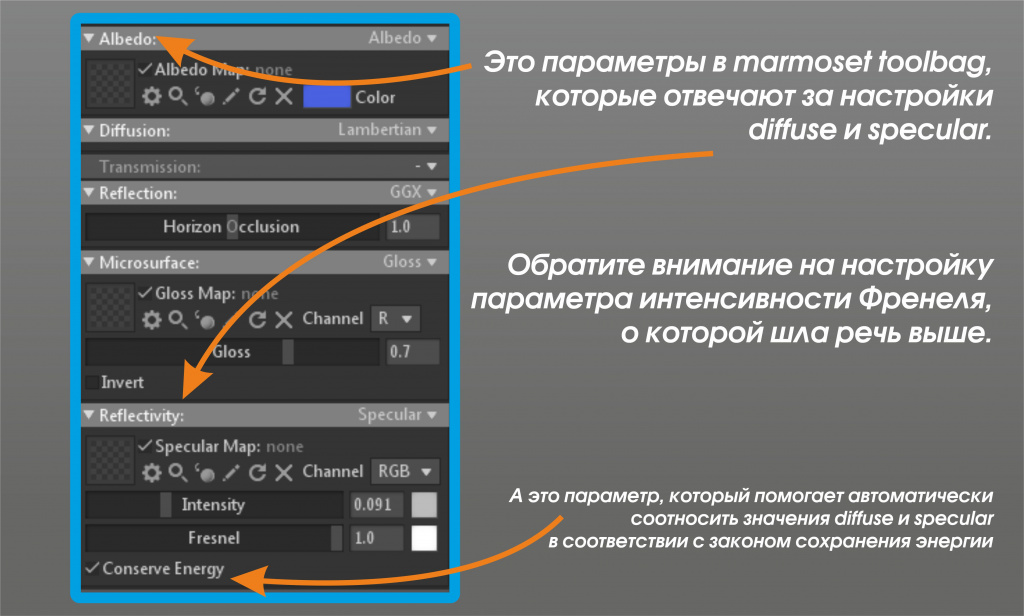
Task: Click the white Fresnel color swatch
Action: pyautogui.click(x=424, y=538)
